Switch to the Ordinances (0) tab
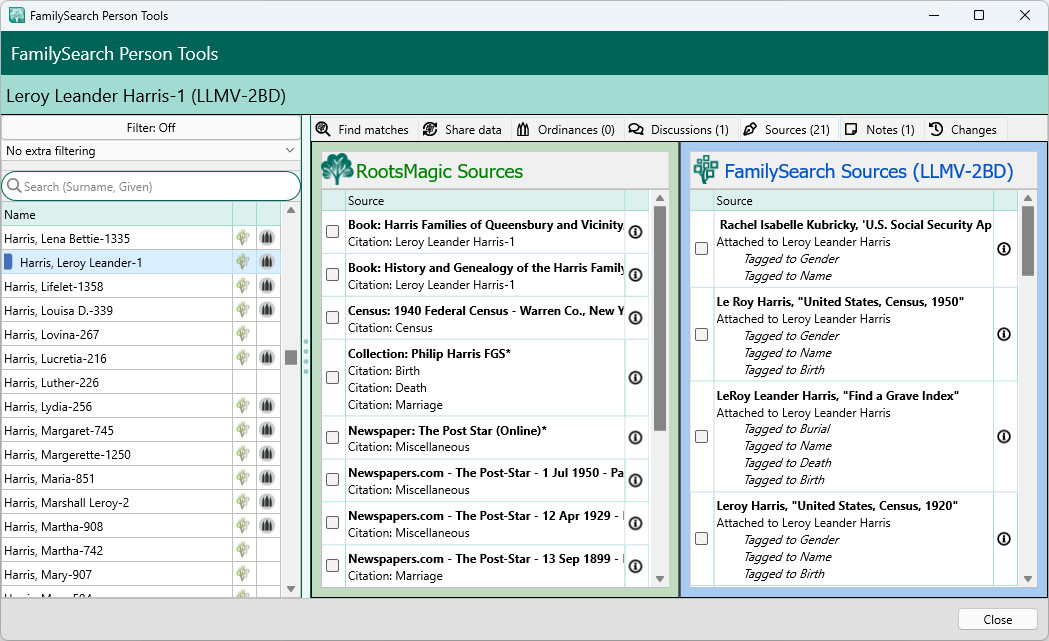Image resolution: width=1049 pixels, height=641 pixels. tap(566, 129)
